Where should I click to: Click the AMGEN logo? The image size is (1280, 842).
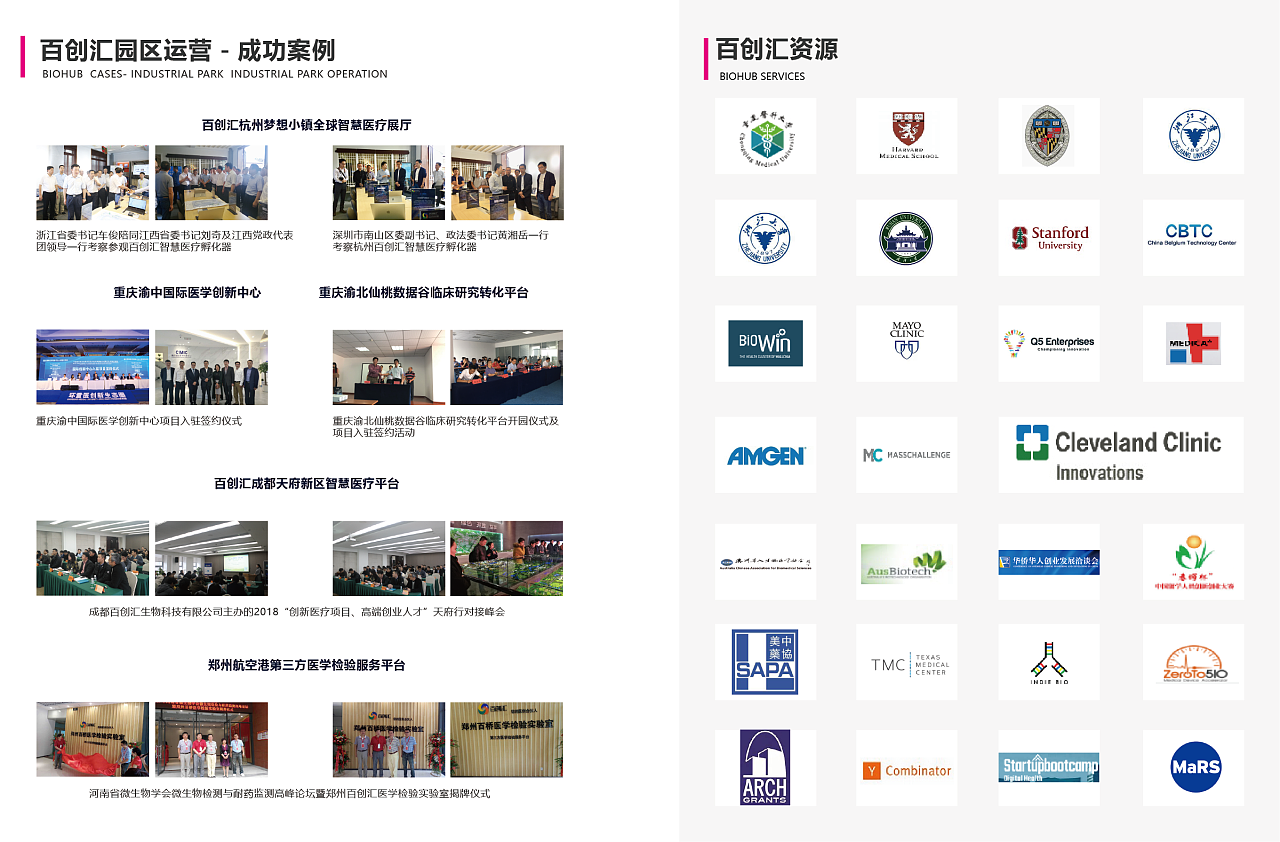click(x=765, y=455)
